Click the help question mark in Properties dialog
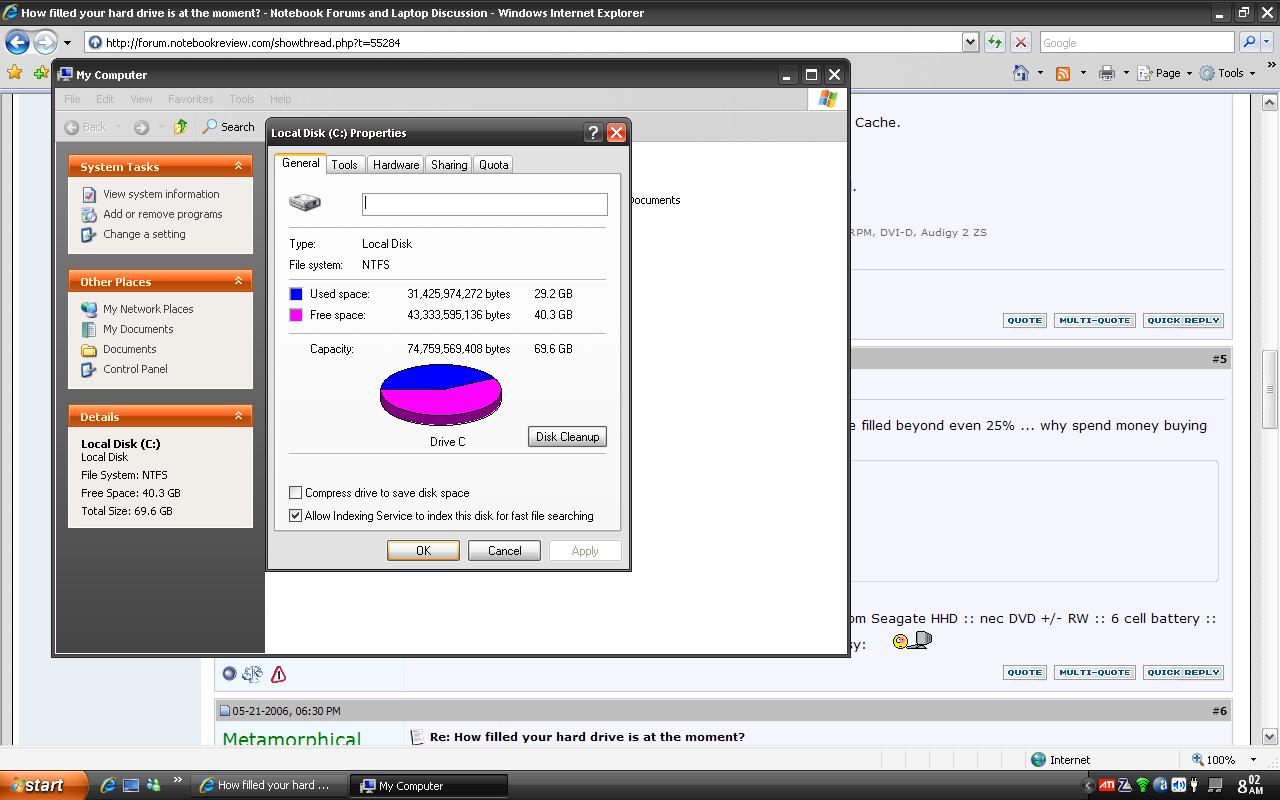The width and height of the screenshot is (1280, 800). pyautogui.click(x=593, y=132)
